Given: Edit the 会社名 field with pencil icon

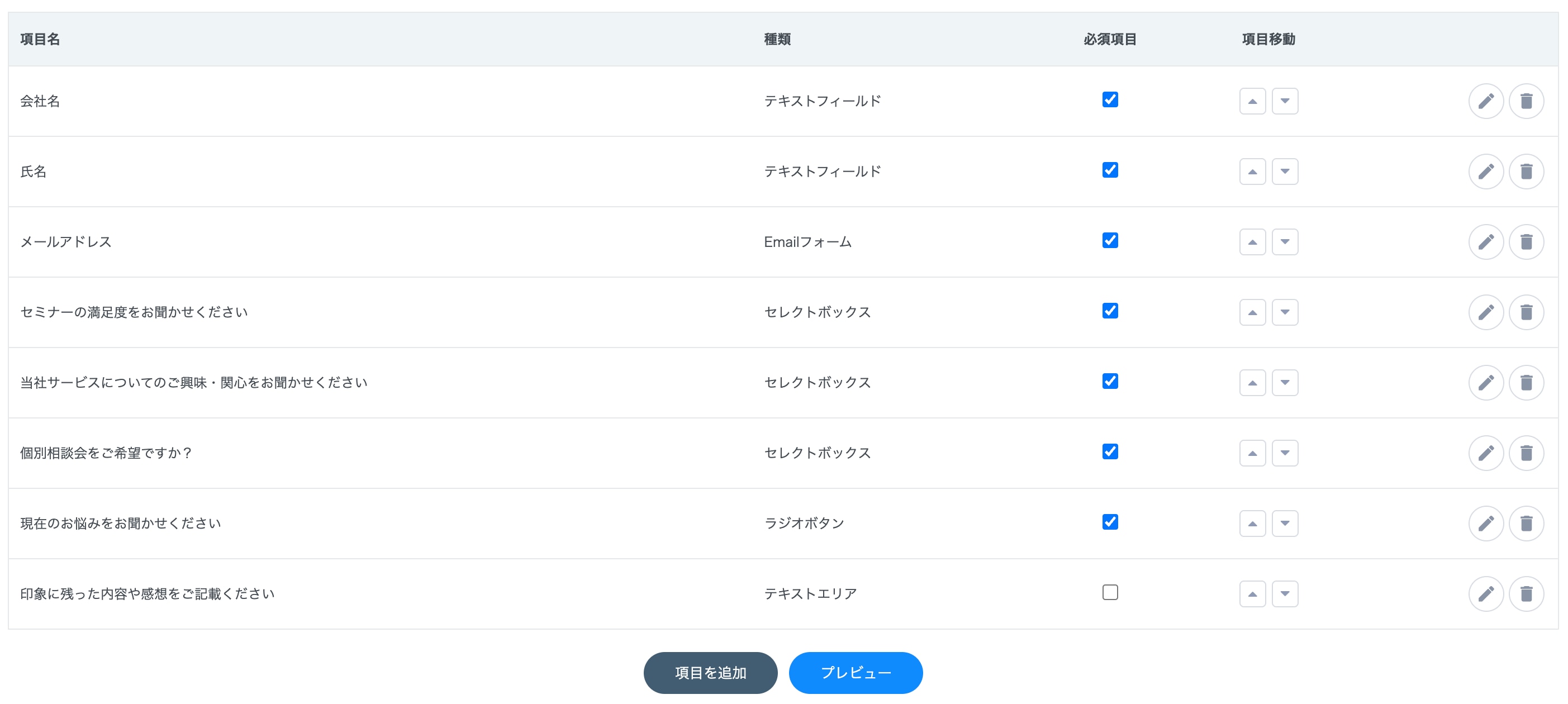Looking at the screenshot, I should point(1486,101).
